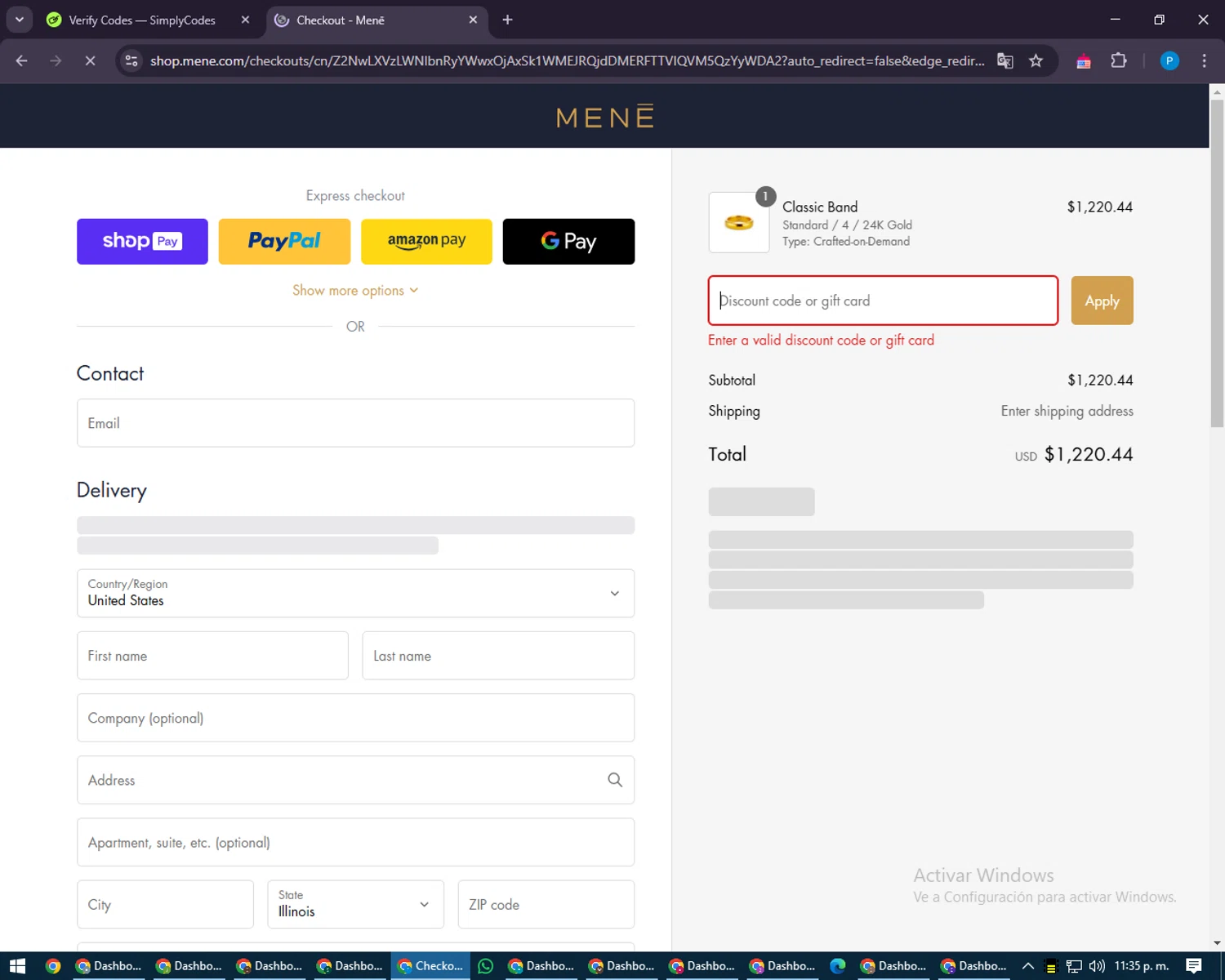This screenshot has height=980, width=1225.
Task: Show hidden system tray icons
Action: pos(1028,966)
